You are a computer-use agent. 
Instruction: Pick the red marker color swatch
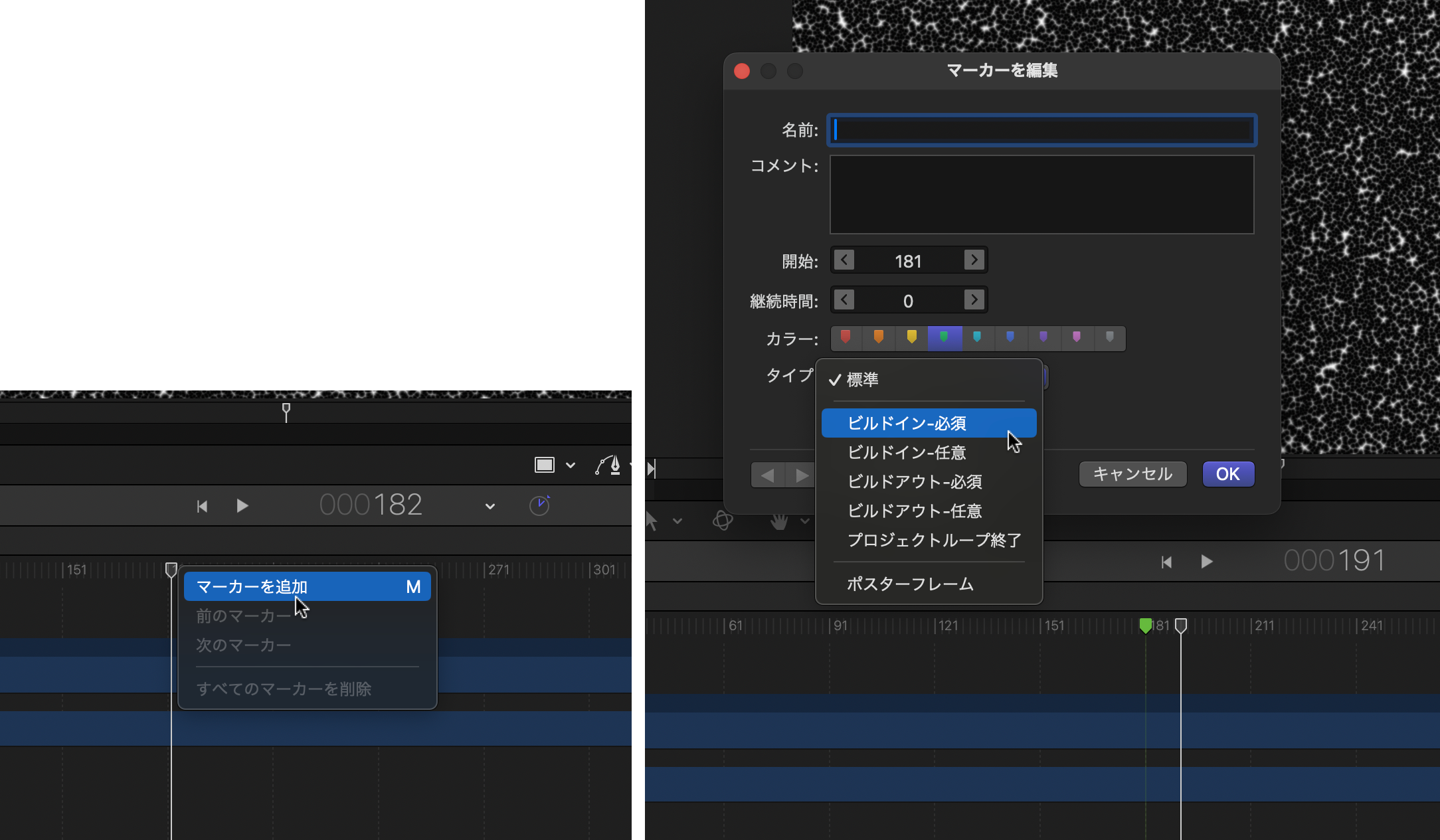click(846, 338)
